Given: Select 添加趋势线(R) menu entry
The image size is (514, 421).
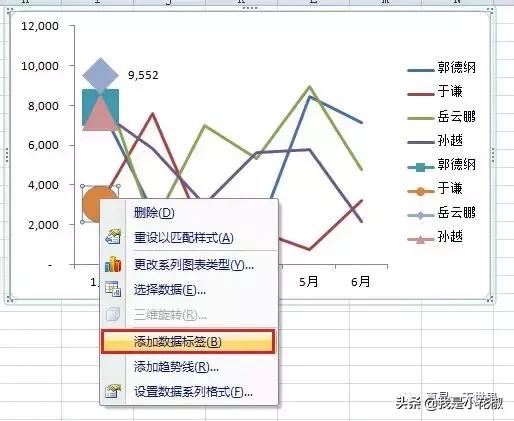Looking at the screenshot, I should point(189,367).
